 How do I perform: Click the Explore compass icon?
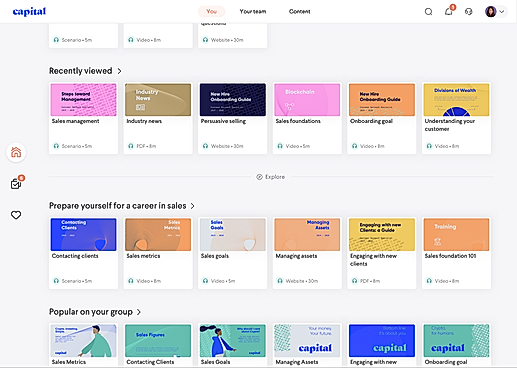(259, 177)
